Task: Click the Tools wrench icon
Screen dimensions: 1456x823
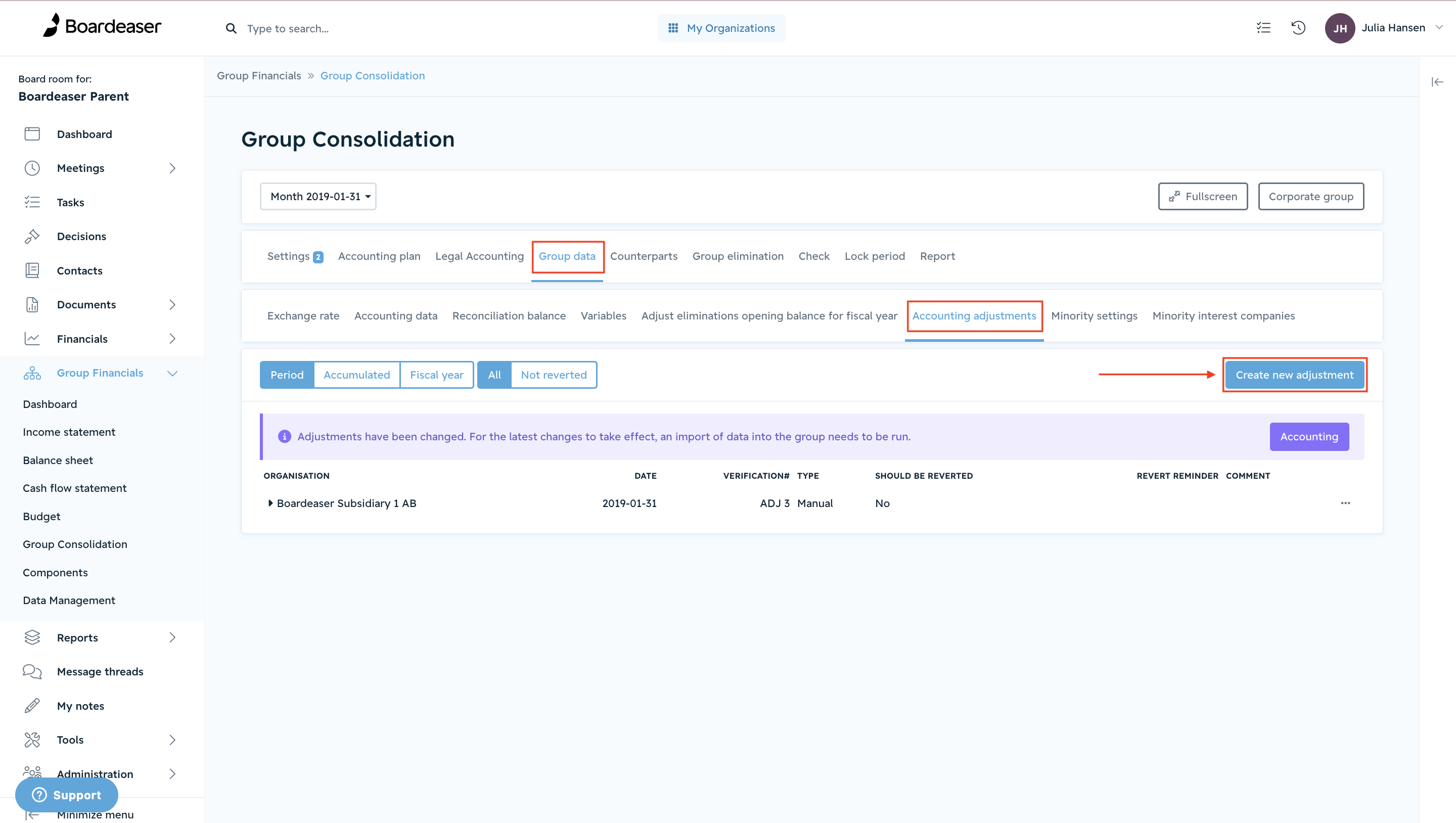Action: [x=32, y=740]
